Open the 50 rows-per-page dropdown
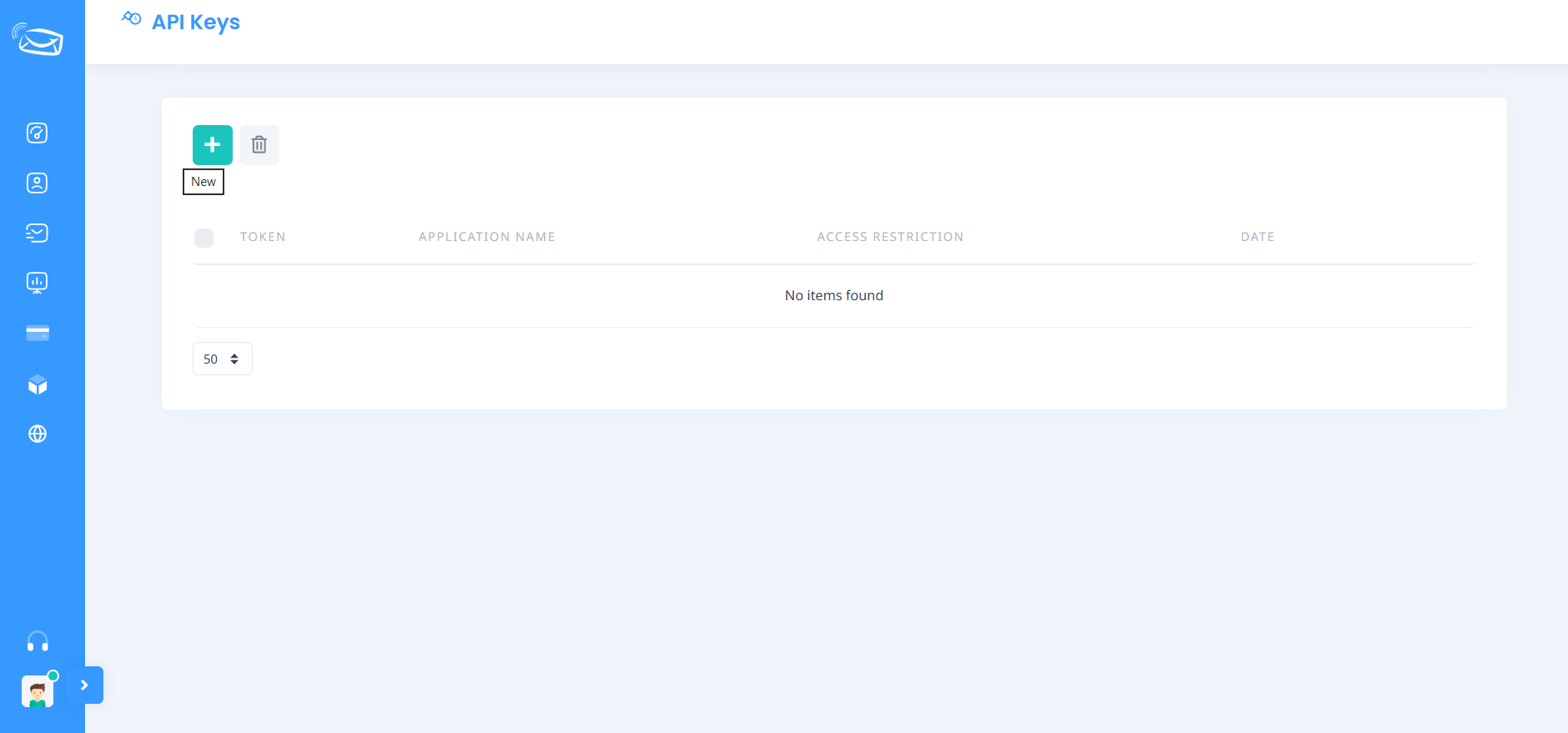The image size is (1568, 733). (223, 359)
